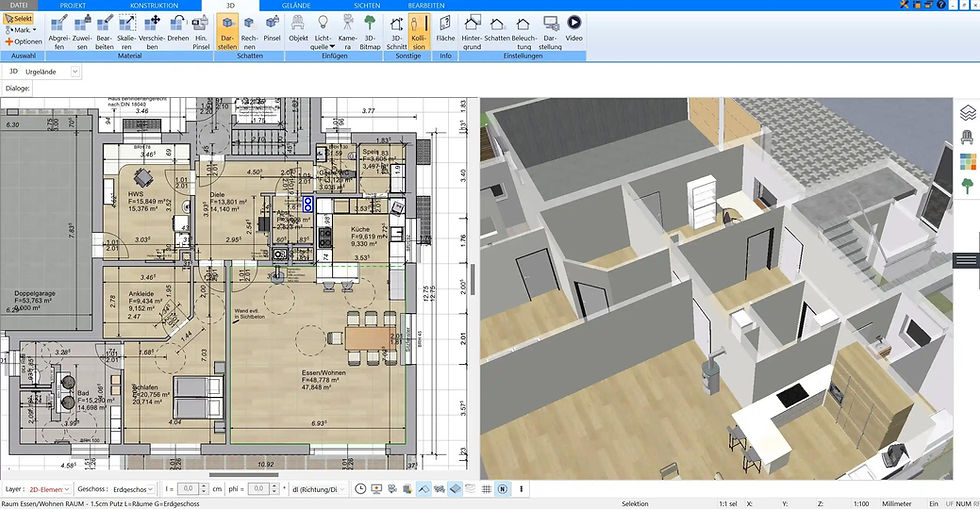The image size is (980, 509).
Task: Increase the phi value stepper
Action: (274, 486)
